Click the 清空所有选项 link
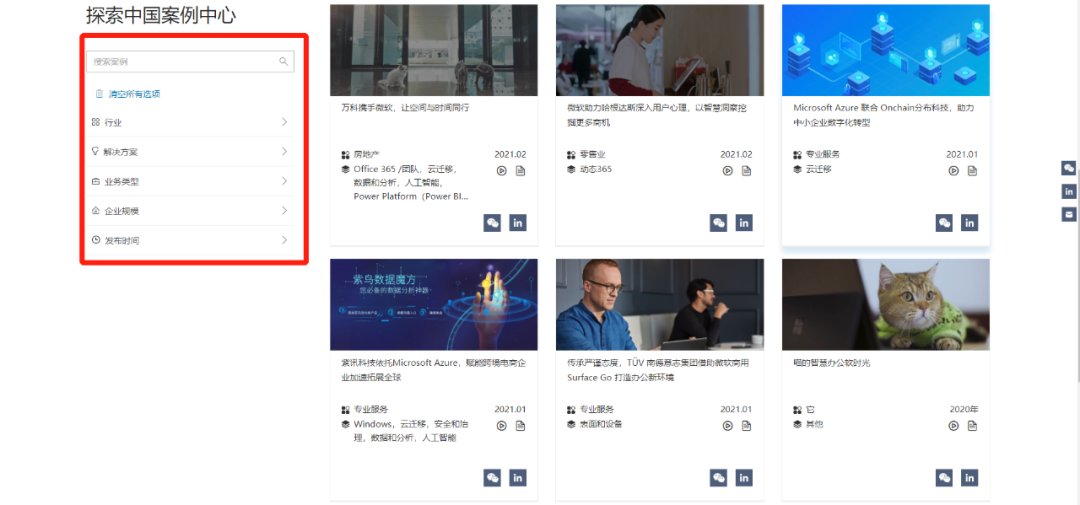Viewport: 1080px width, 505px height. [x=134, y=94]
